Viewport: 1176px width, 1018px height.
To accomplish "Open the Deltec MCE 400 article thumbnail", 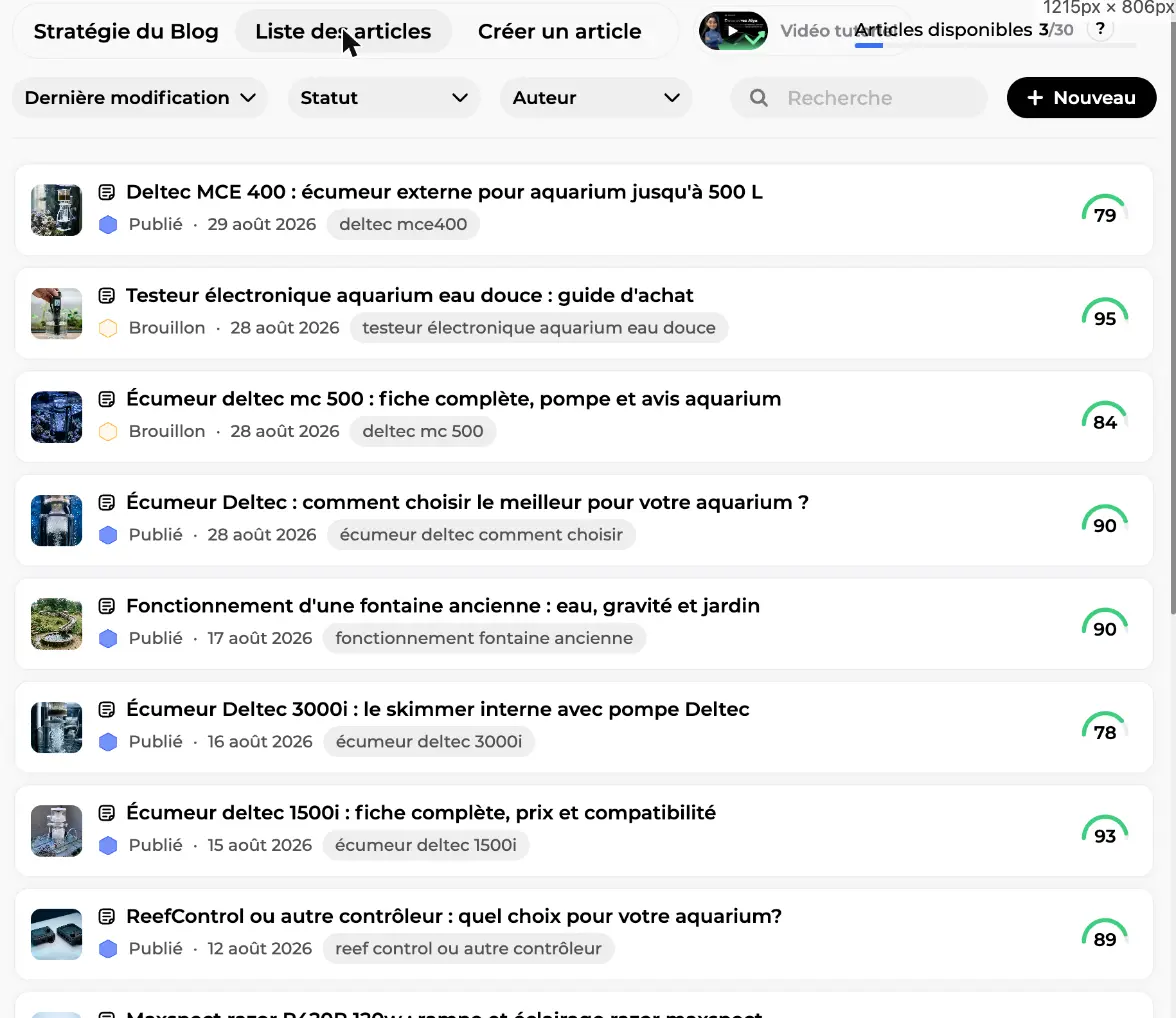I will [x=56, y=210].
